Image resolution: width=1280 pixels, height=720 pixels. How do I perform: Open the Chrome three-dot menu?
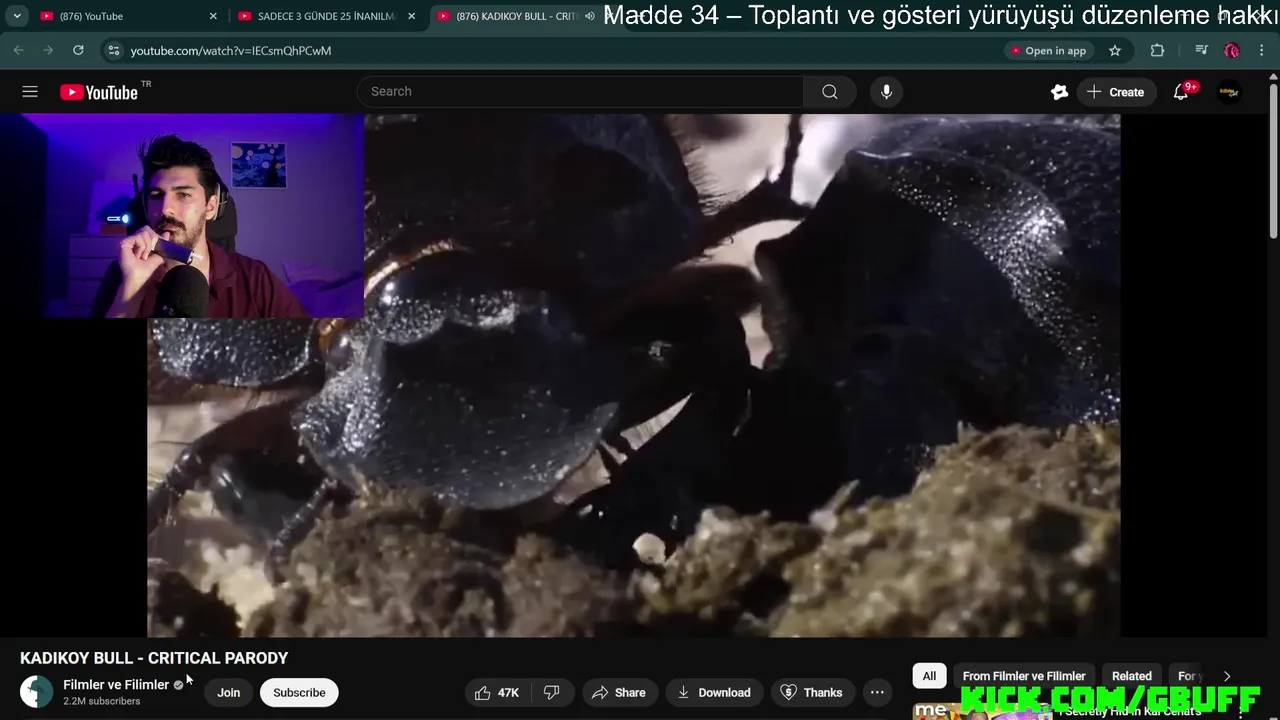1263,50
